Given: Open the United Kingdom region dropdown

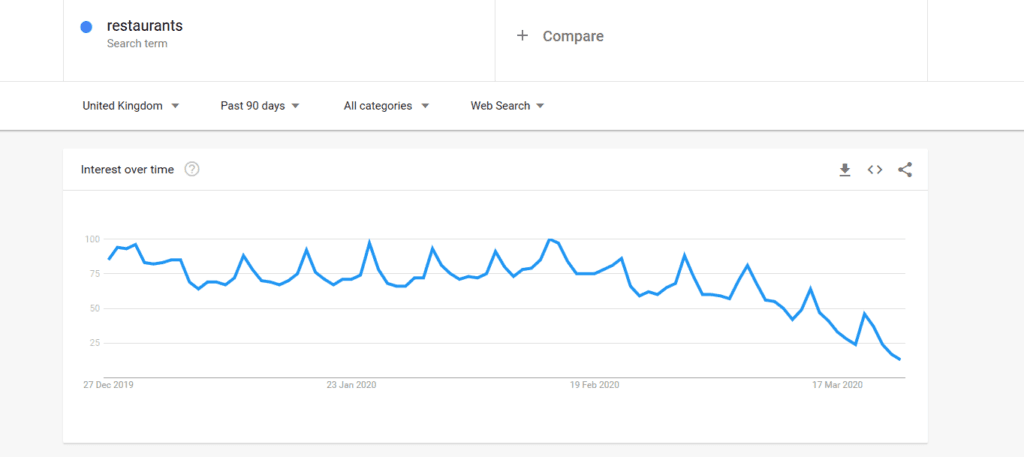Looking at the screenshot, I should [x=131, y=106].
